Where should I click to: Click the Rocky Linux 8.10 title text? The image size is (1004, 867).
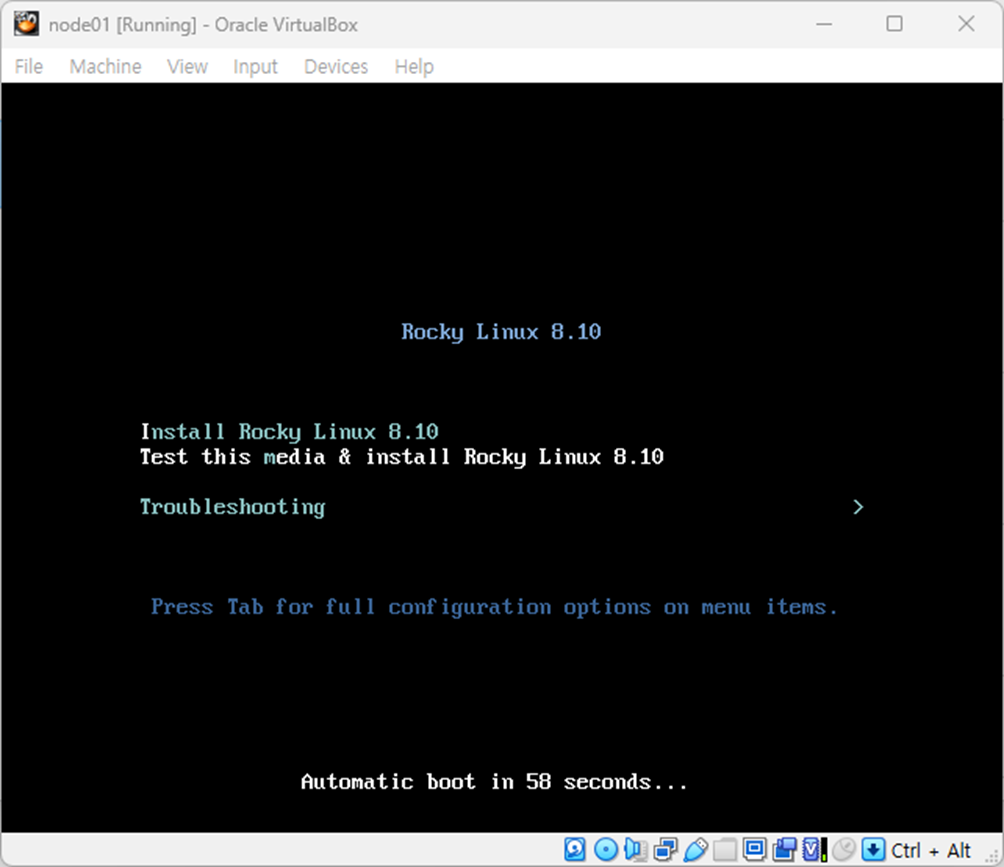(501, 332)
